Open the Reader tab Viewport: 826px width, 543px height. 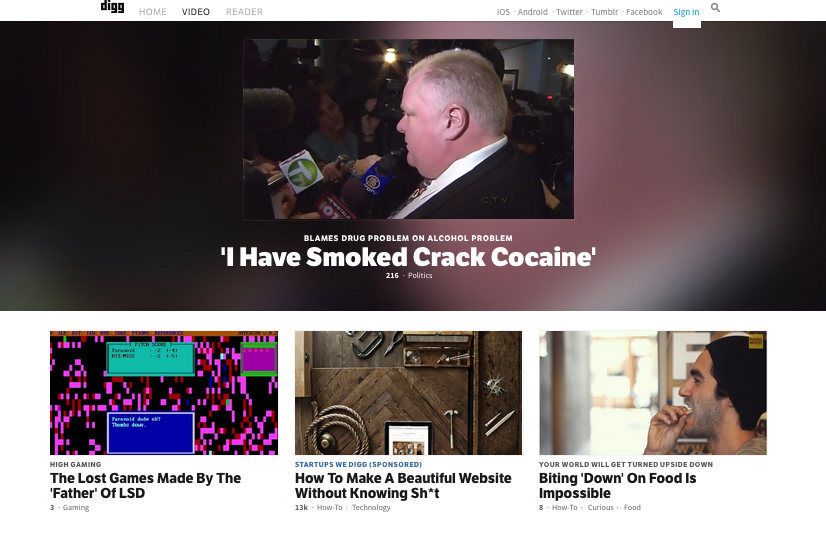pos(244,12)
